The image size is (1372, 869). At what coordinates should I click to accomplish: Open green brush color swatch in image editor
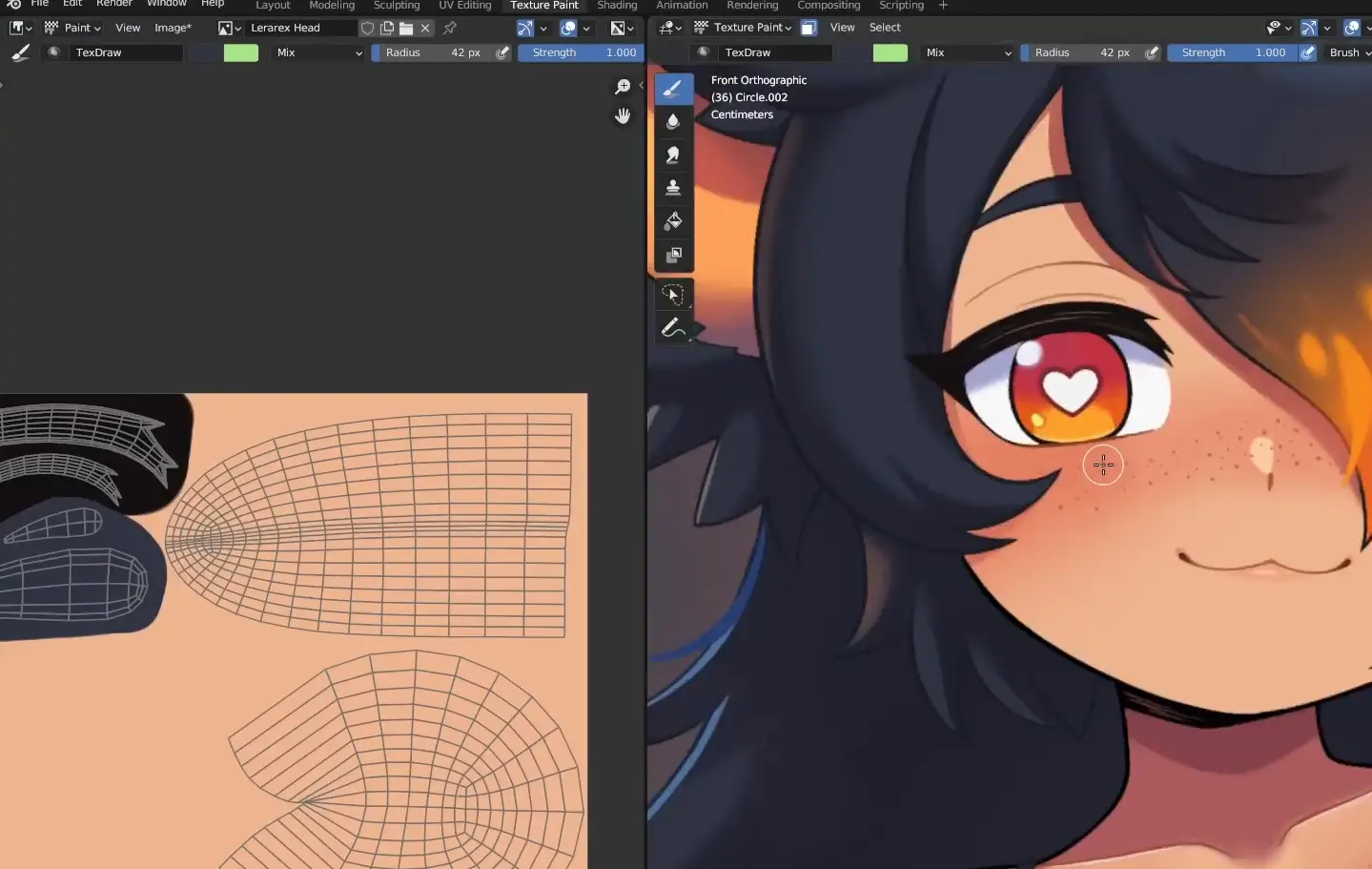(240, 53)
